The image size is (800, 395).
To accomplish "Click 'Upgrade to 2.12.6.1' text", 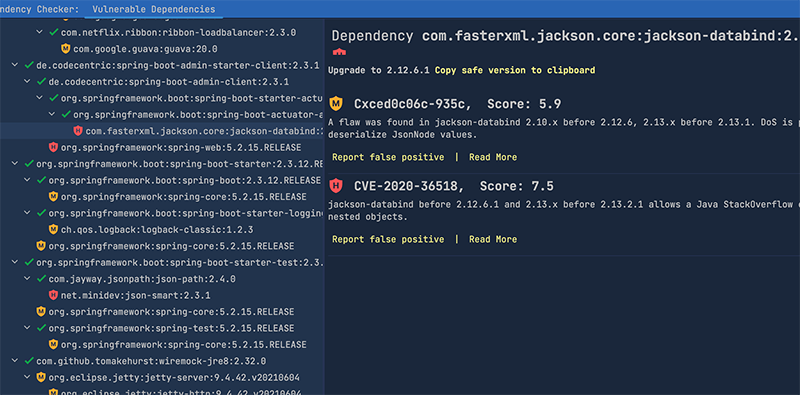I will coord(380,70).
